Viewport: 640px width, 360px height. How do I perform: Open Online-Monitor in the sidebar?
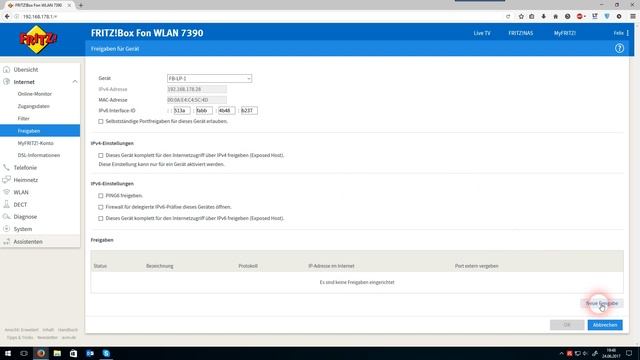(35, 94)
